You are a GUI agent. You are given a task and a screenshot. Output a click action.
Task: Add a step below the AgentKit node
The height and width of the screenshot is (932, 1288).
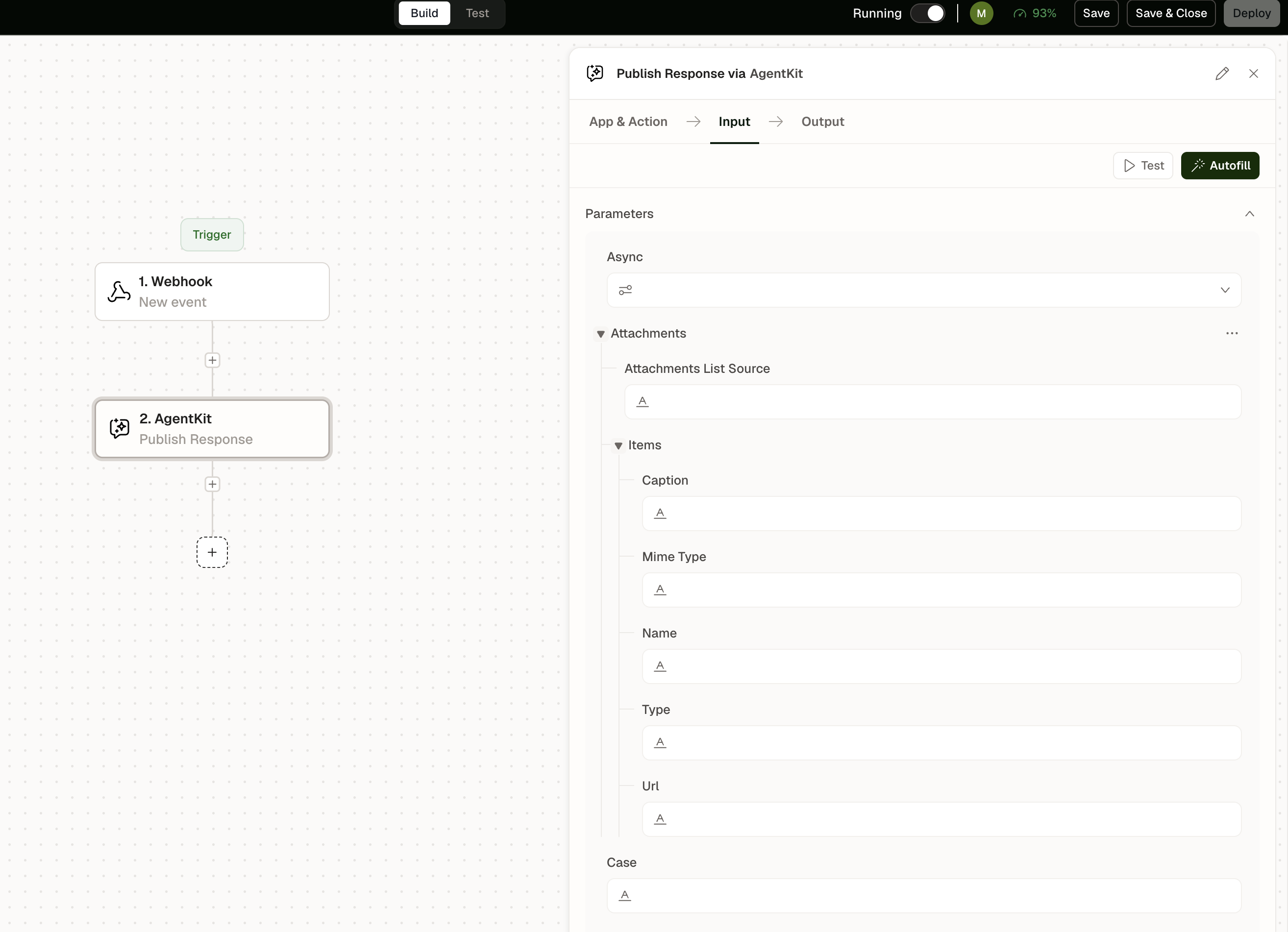[x=212, y=484]
